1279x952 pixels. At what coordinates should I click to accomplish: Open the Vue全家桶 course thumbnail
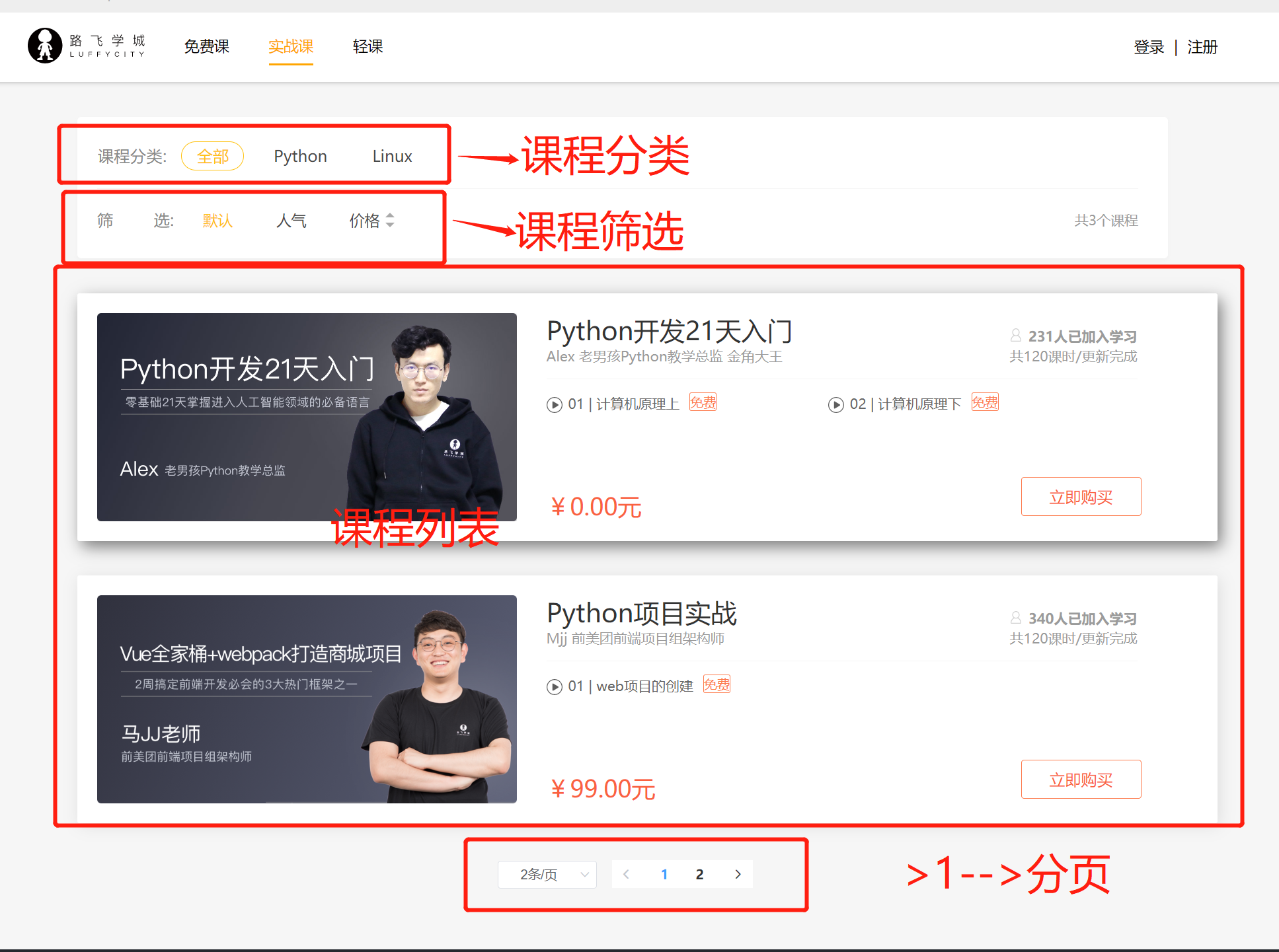click(307, 699)
